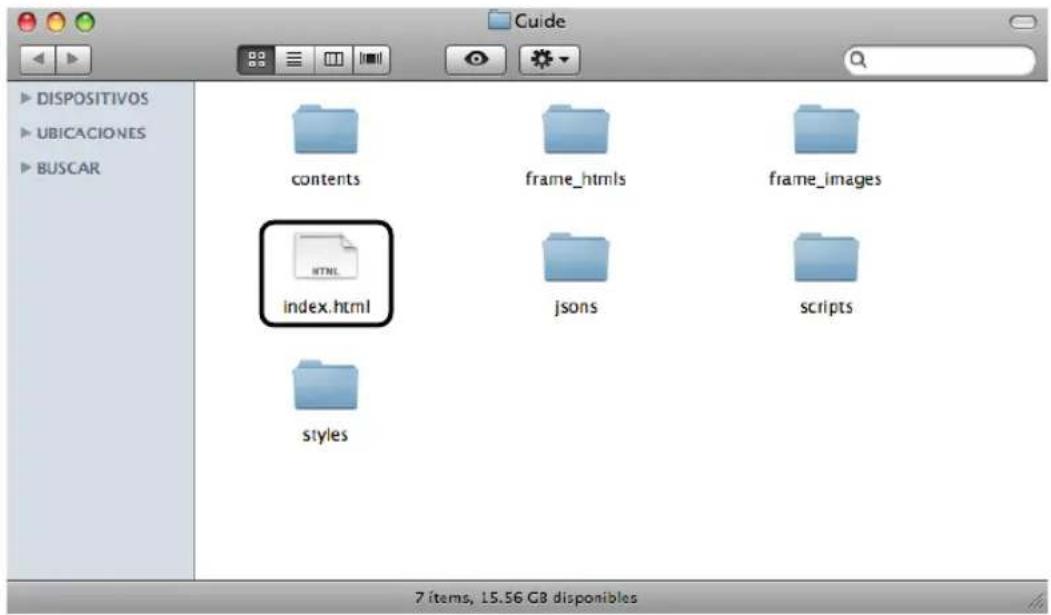Viewport: 1051px width, 615px height.
Task: Go back with the left arrow button
Action: 38,59
